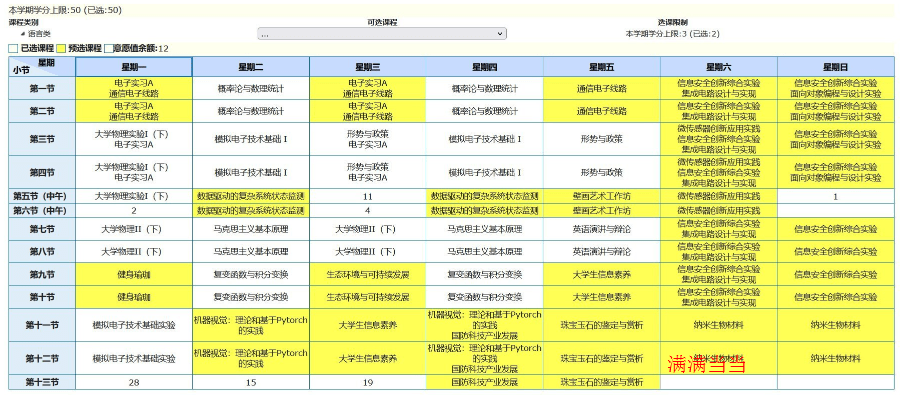Click the 第一节 row header

[x=42, y=88]
